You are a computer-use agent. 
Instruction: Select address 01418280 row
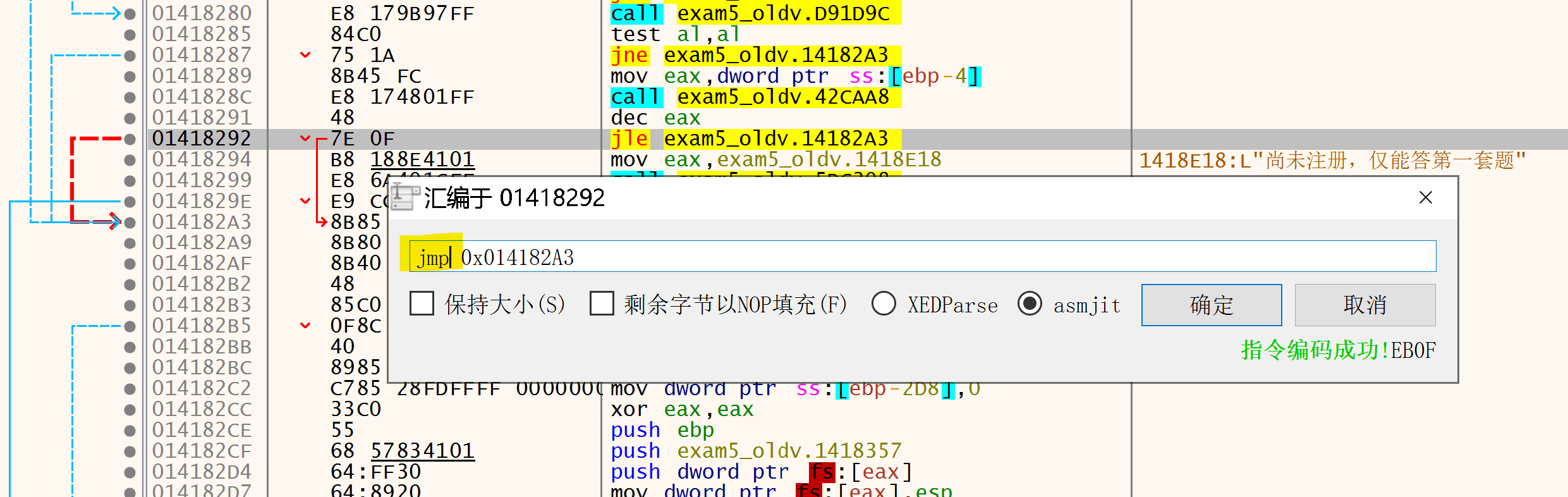pos(202,13)
